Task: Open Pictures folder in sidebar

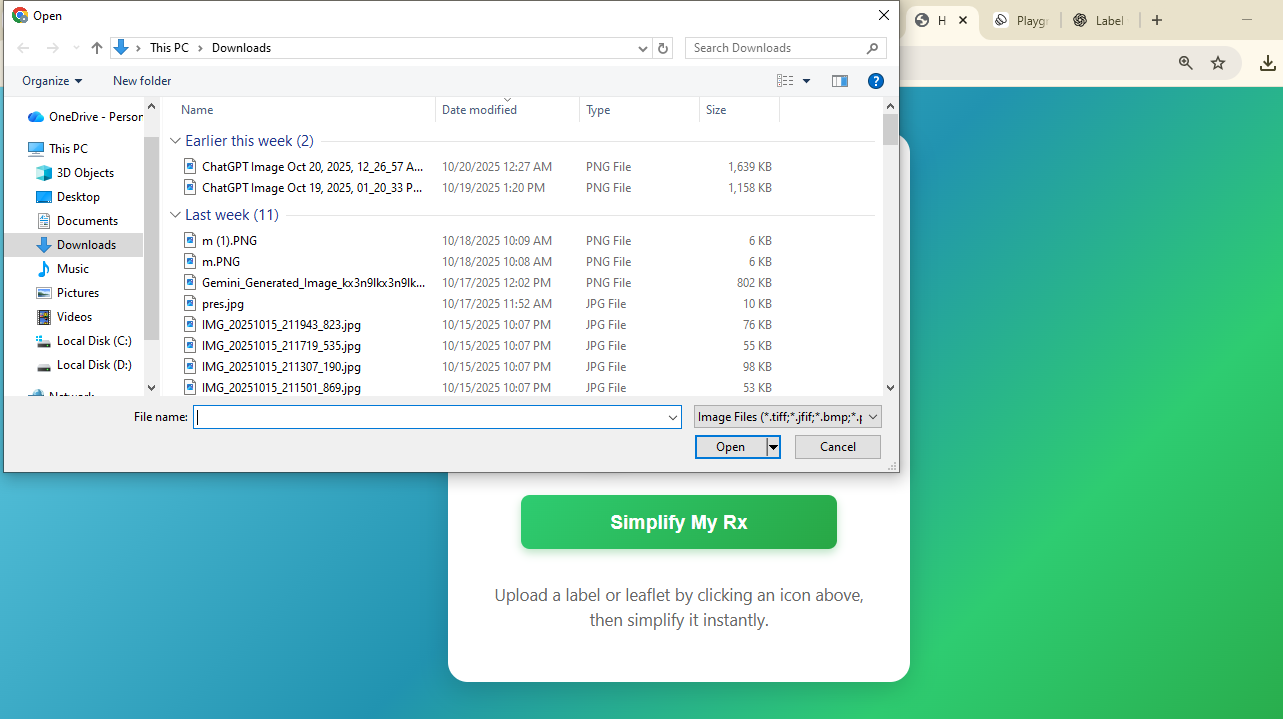Action: coord(68,293)
